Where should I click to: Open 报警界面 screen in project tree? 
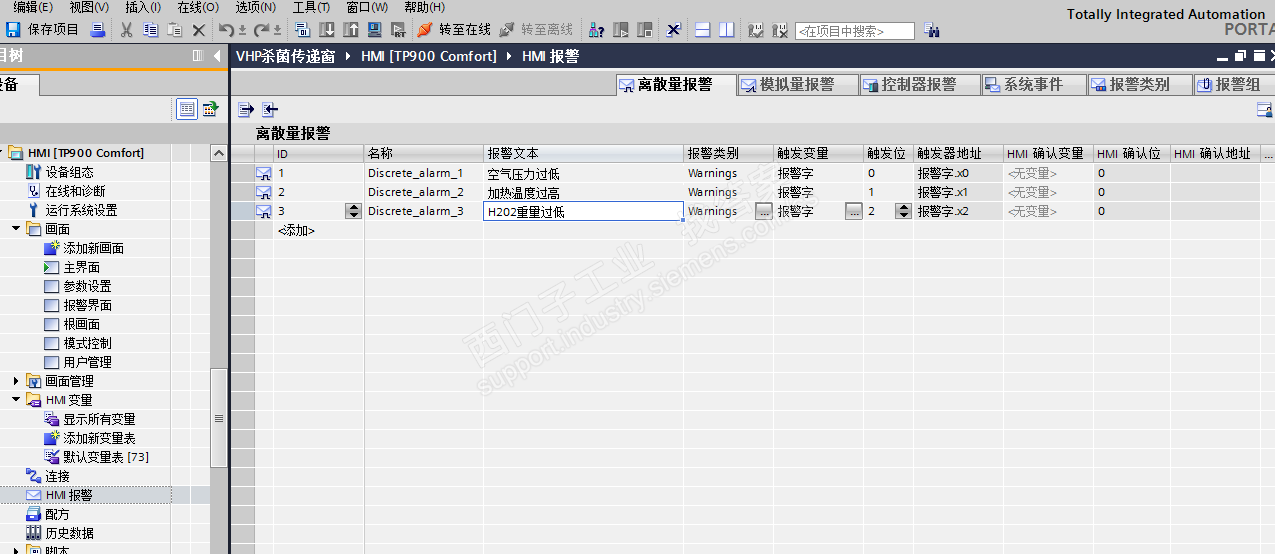click(87, 305)
